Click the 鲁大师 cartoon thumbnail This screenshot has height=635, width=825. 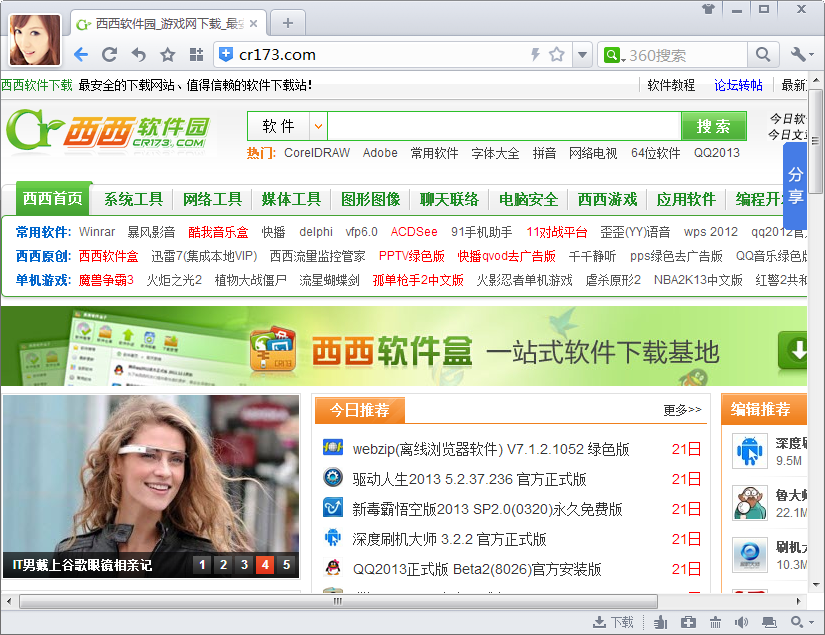(750, 503)
